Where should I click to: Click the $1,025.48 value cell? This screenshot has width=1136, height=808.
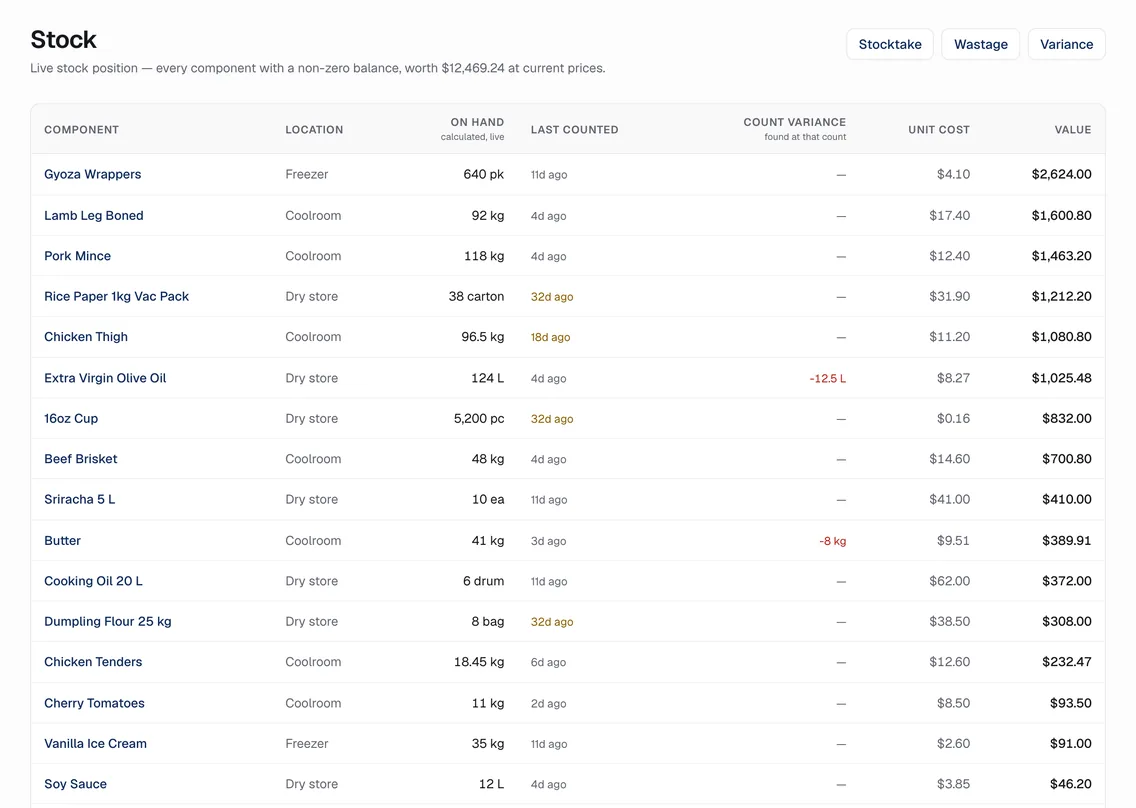1061,378
